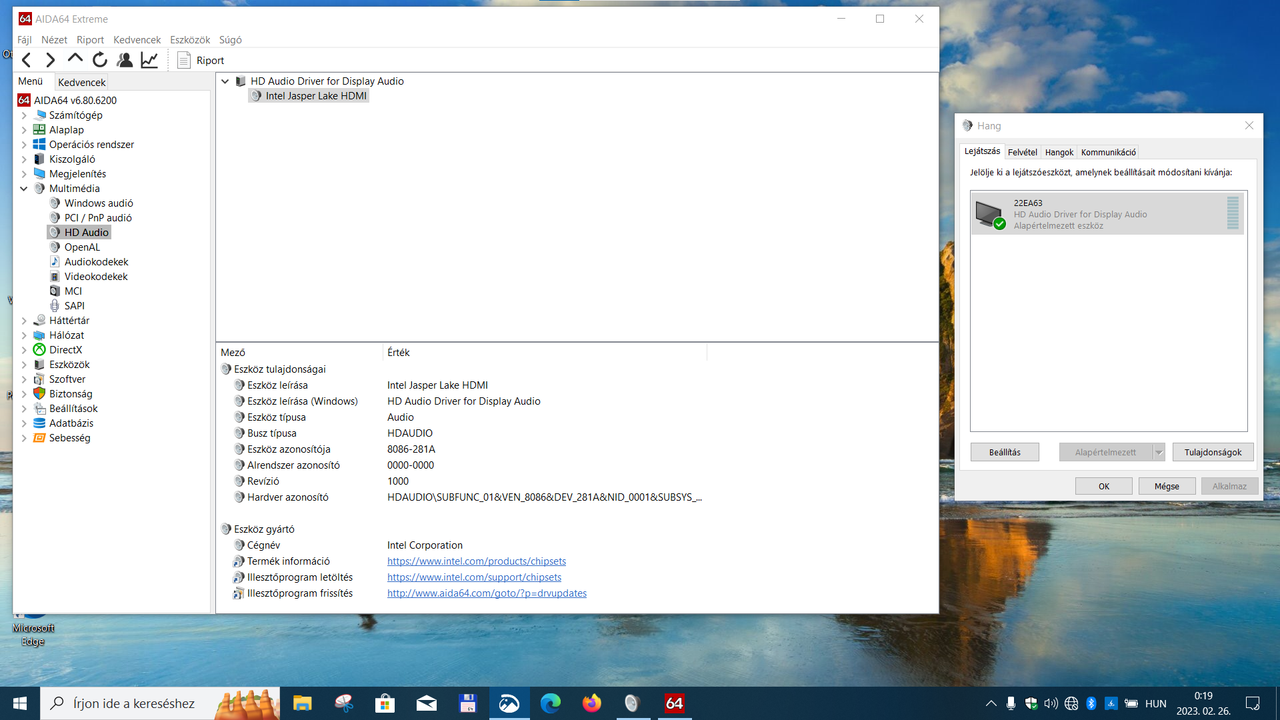Select AIDA64 v6.80.6200 root node
Screen dimensions: 1280x720
click(x=75, y=101)
